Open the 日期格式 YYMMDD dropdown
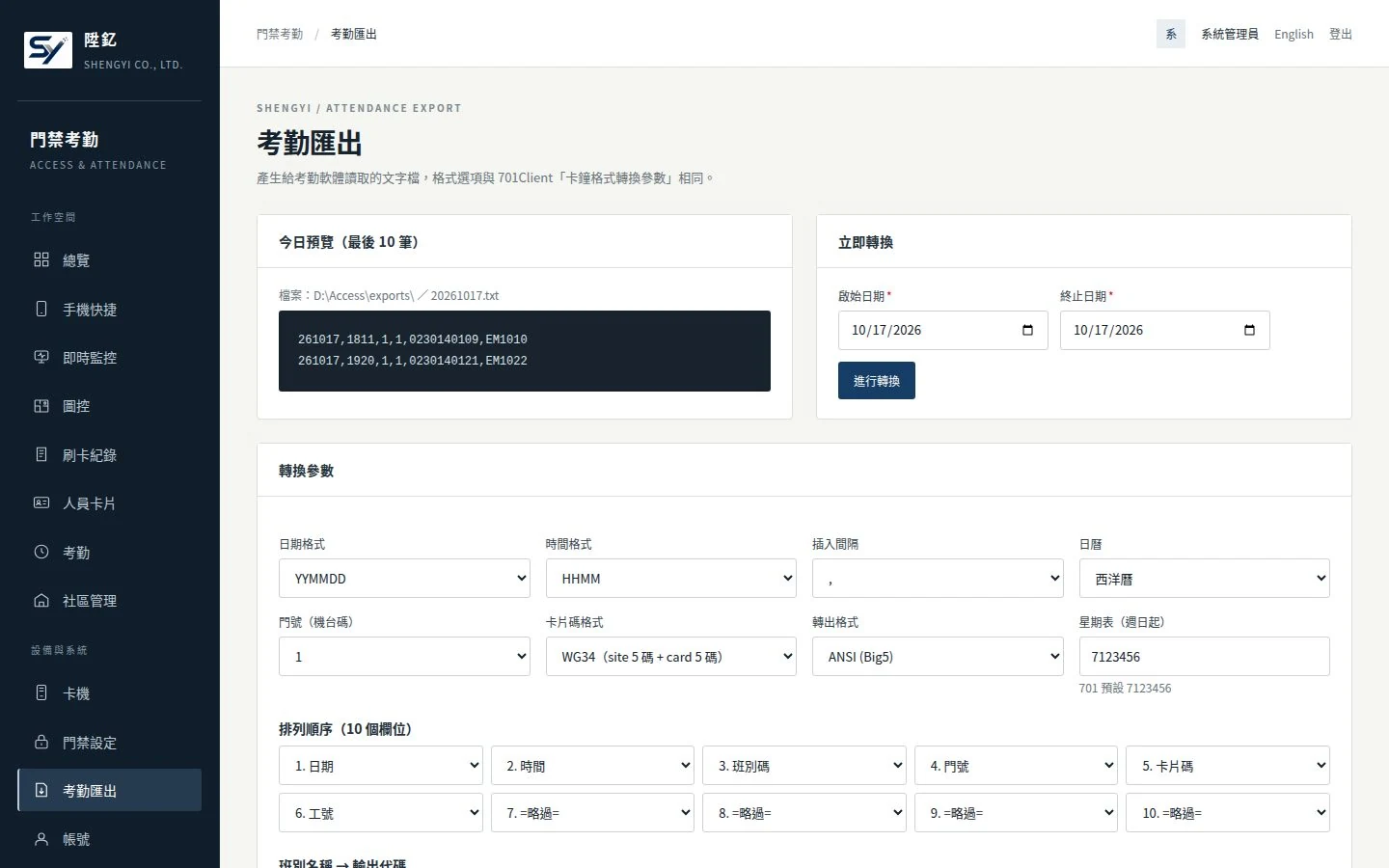Screen dimensions: 1389x868 click(x=404, y=579)
